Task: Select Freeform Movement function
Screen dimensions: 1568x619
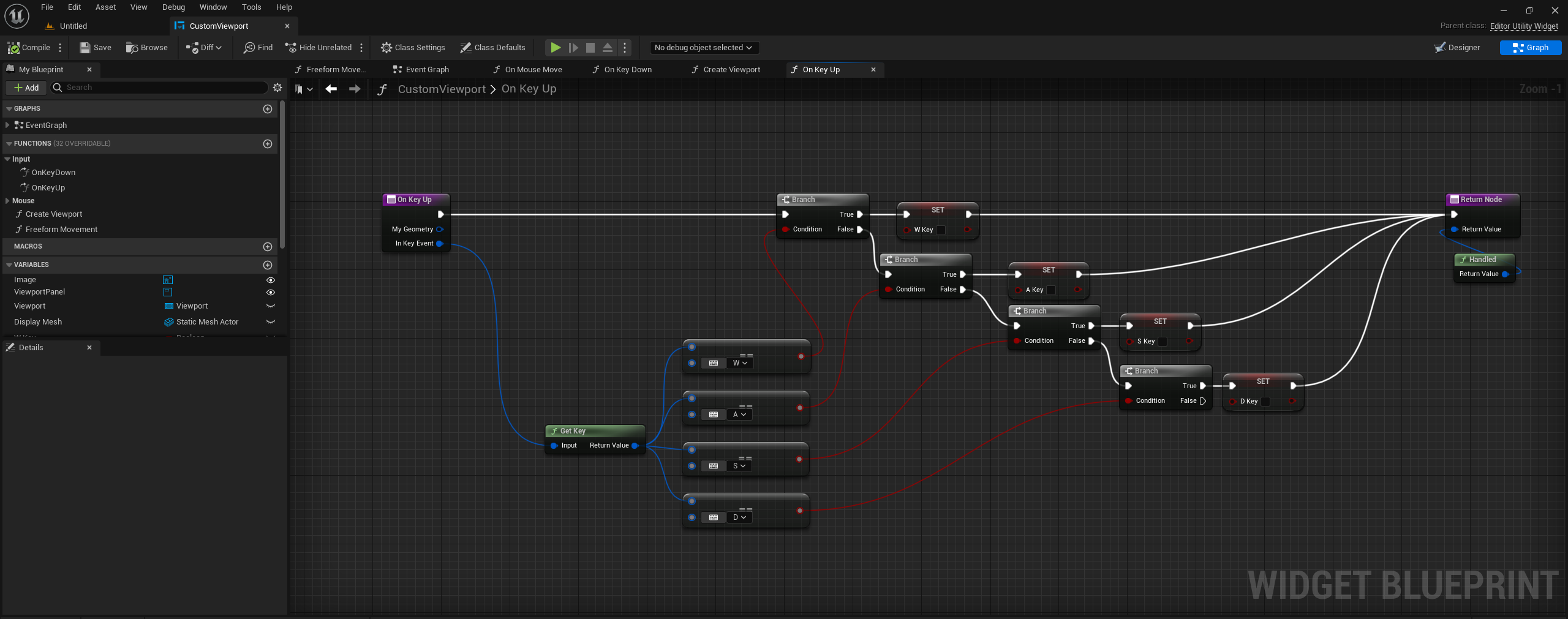Action: 61,230
